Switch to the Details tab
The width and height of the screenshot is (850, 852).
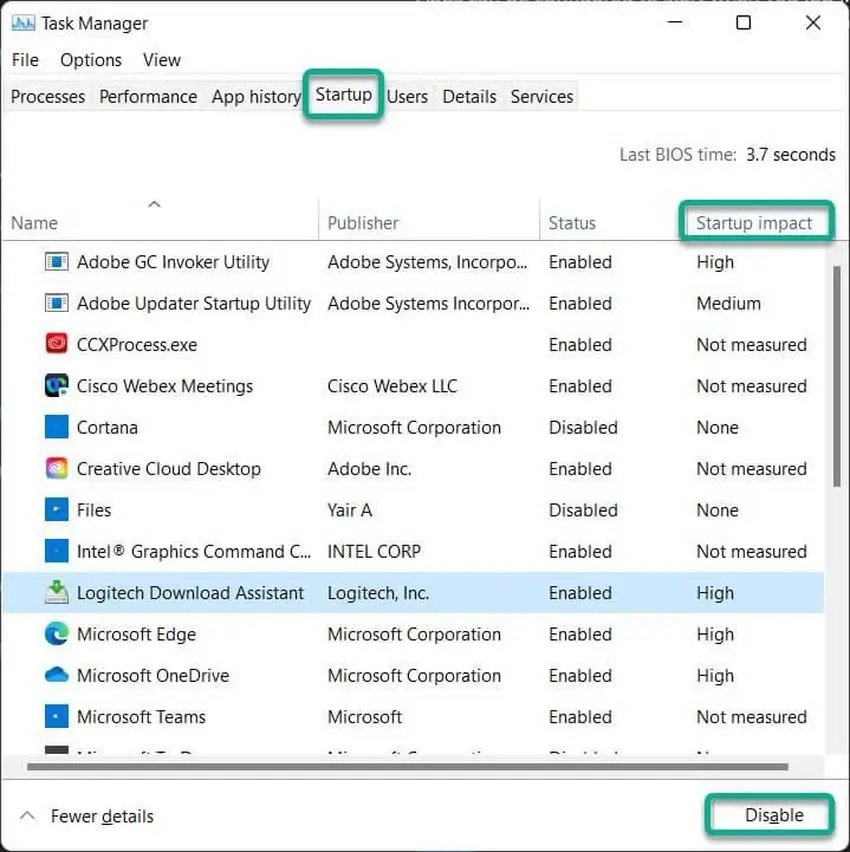tap(469, 97)
